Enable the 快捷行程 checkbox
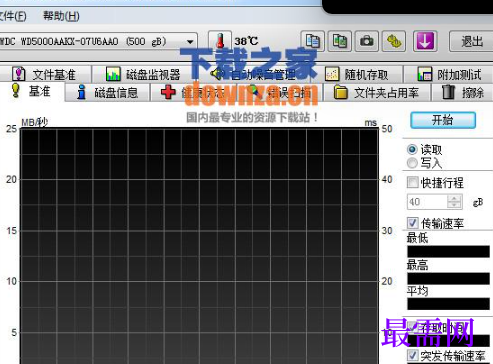Screen dimensions: 493x364 coord(413,182)
